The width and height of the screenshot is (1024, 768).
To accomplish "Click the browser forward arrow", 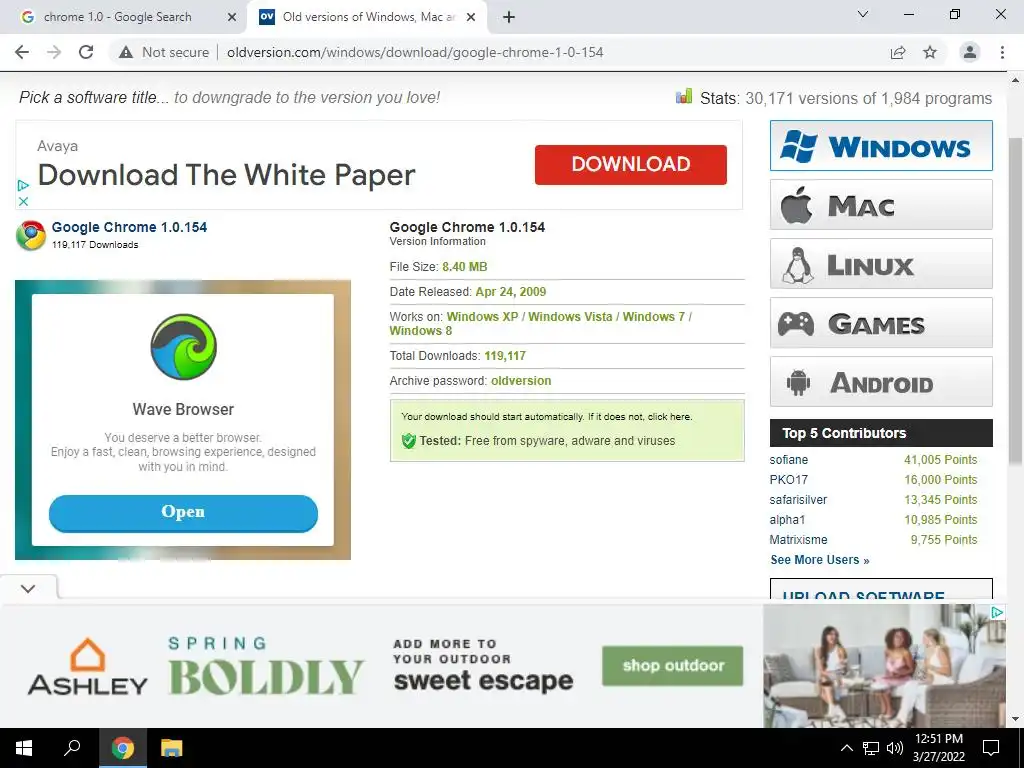I will pos(54,52).
